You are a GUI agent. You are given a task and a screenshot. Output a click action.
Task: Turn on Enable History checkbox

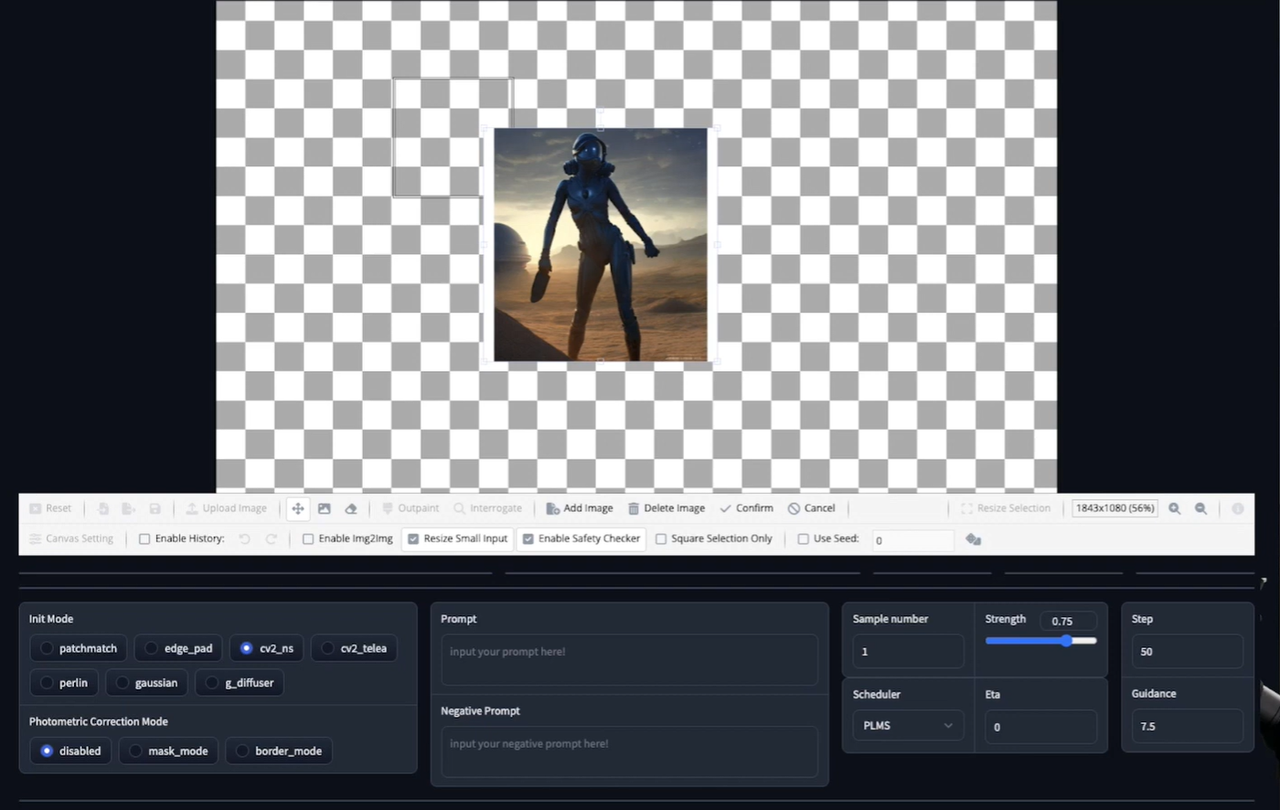[145, 539]
